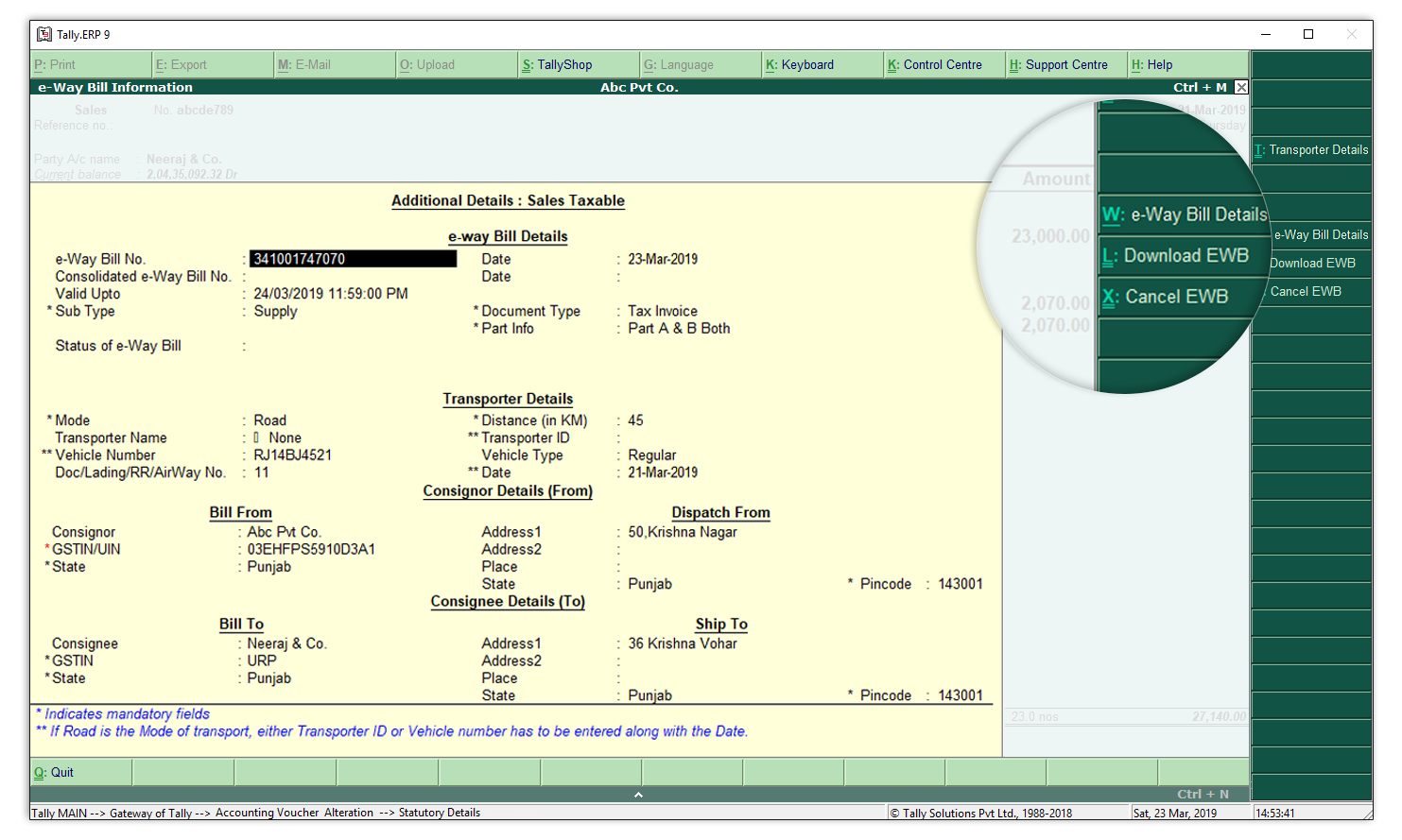Image resolution: width=1402 pixels, height=840 pixels.
Task: Open O: Upload from the top bar
Action: click(457, 64)
